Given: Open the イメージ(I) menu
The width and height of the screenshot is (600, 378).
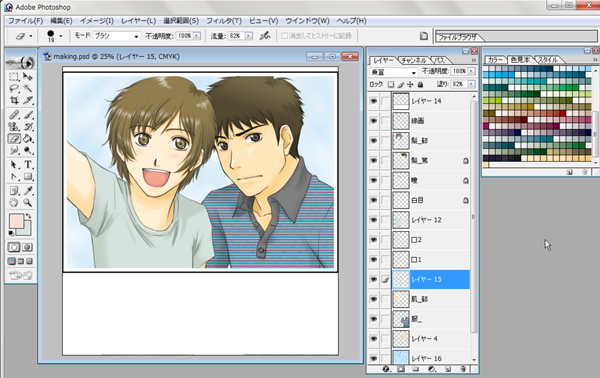Looking at the screenshot, I should pos(96,21).
